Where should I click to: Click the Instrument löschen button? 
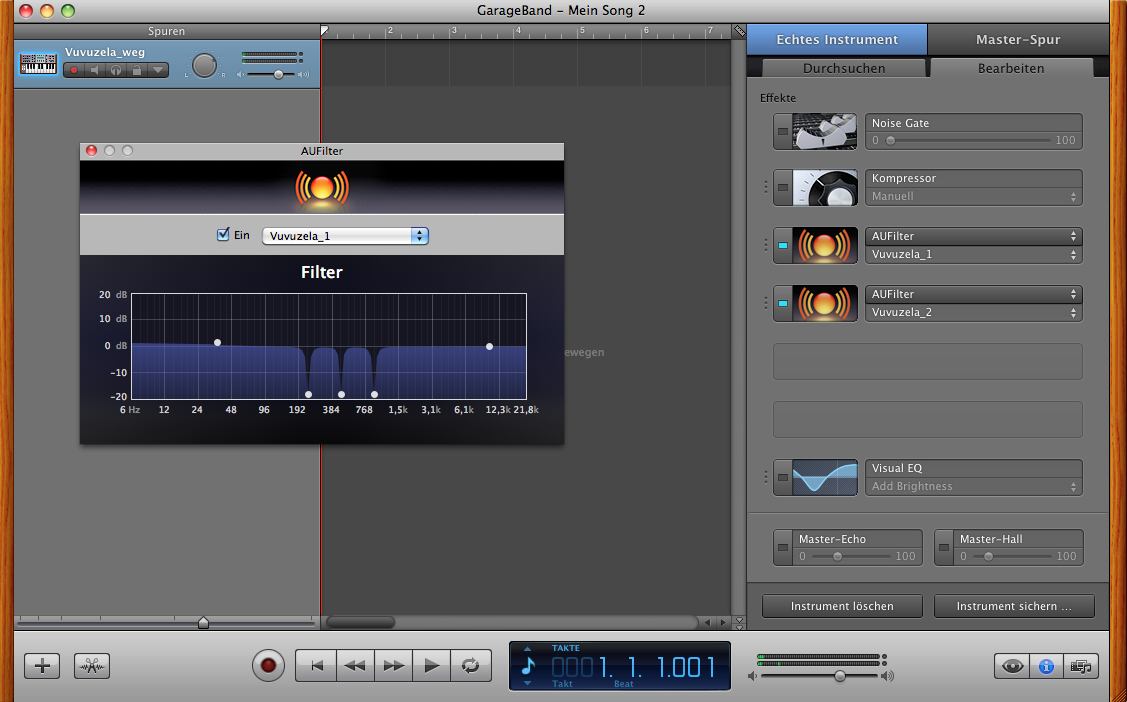click(842, 606)
